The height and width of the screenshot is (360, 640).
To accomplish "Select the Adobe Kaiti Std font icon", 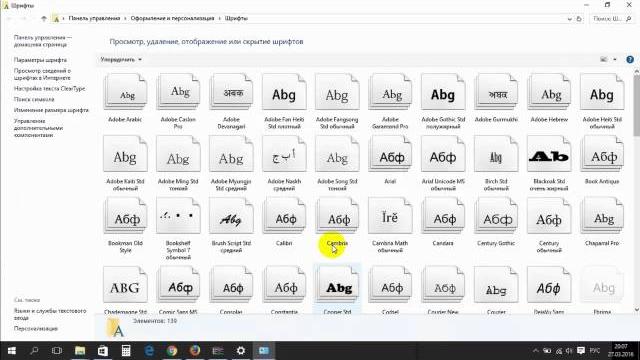I will (x=125, y=154).
